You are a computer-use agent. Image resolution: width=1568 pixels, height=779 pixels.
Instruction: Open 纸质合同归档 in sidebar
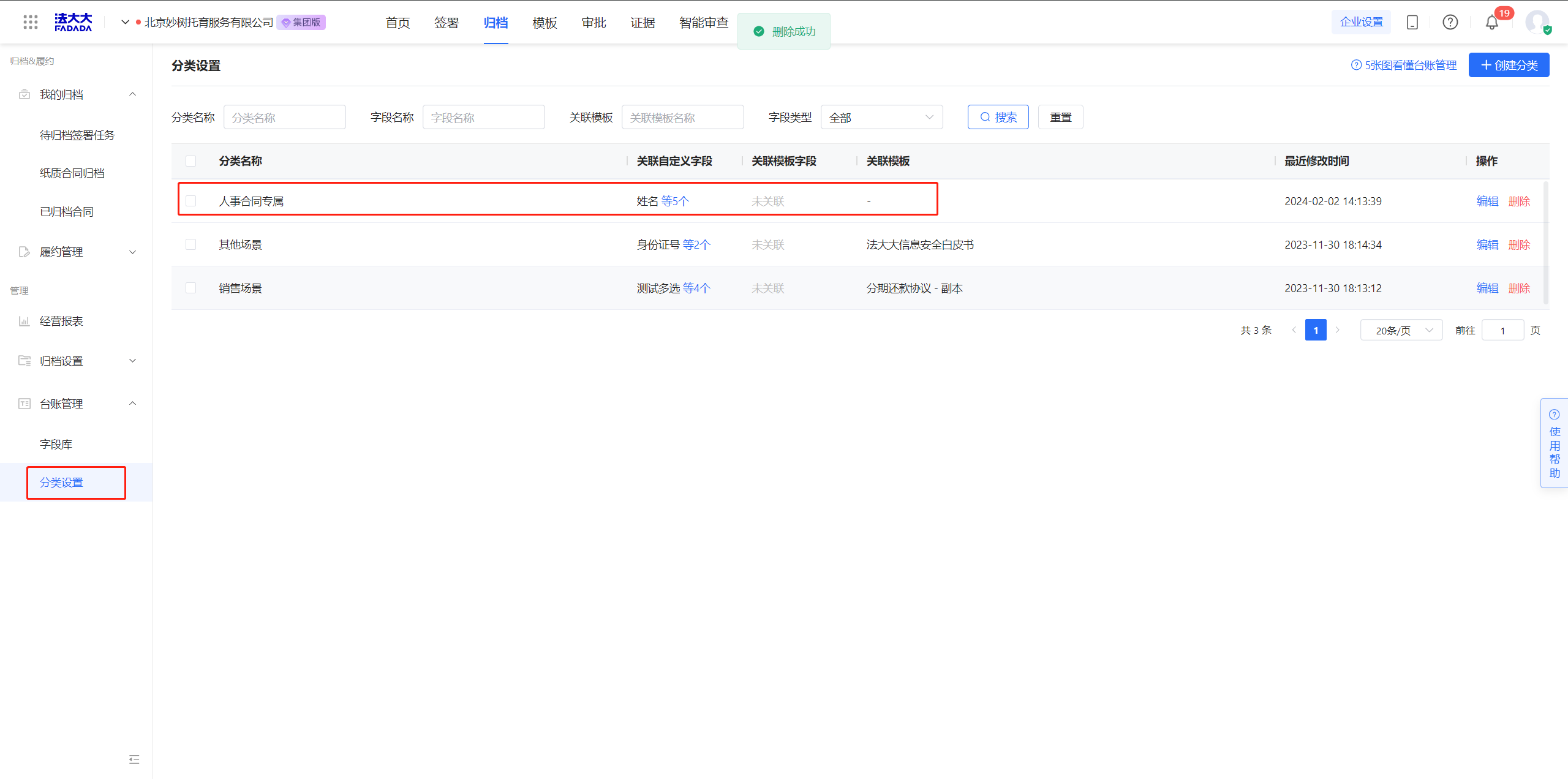[72, 173]
